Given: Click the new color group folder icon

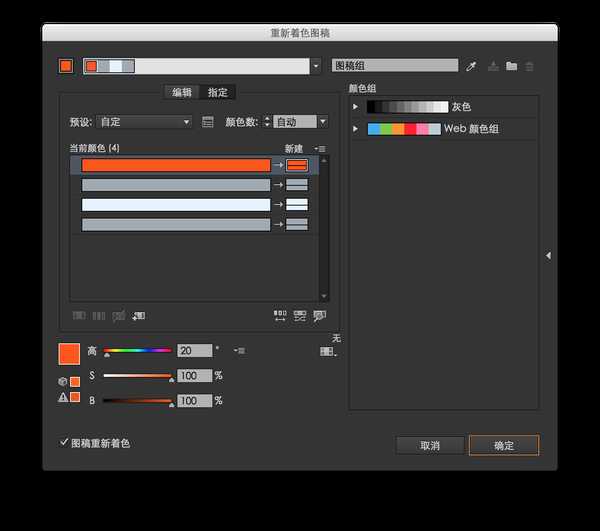Looking at the screenshot, I should coord(512,66).
